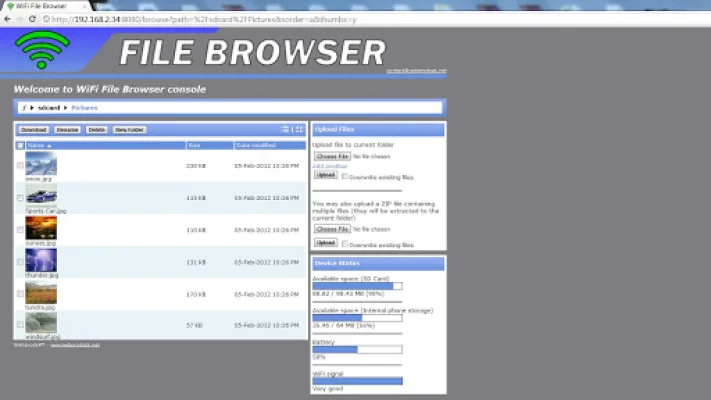Tick the checkbox beside sunset.jpg
The image size is (711, 400).
[20, 231]
